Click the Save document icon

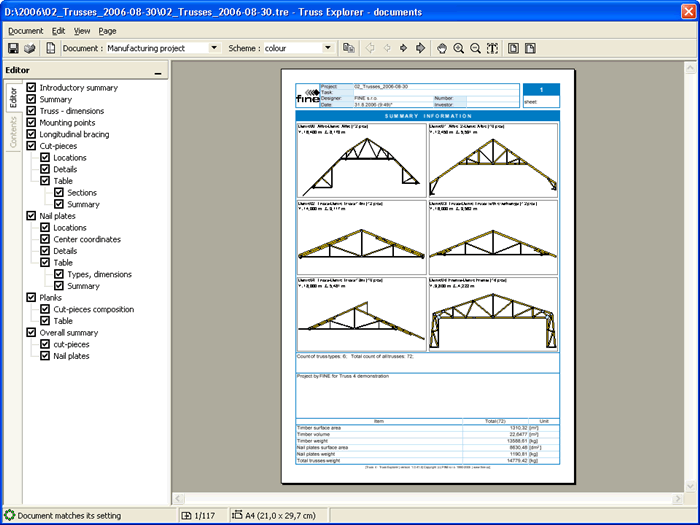(13, 48)
